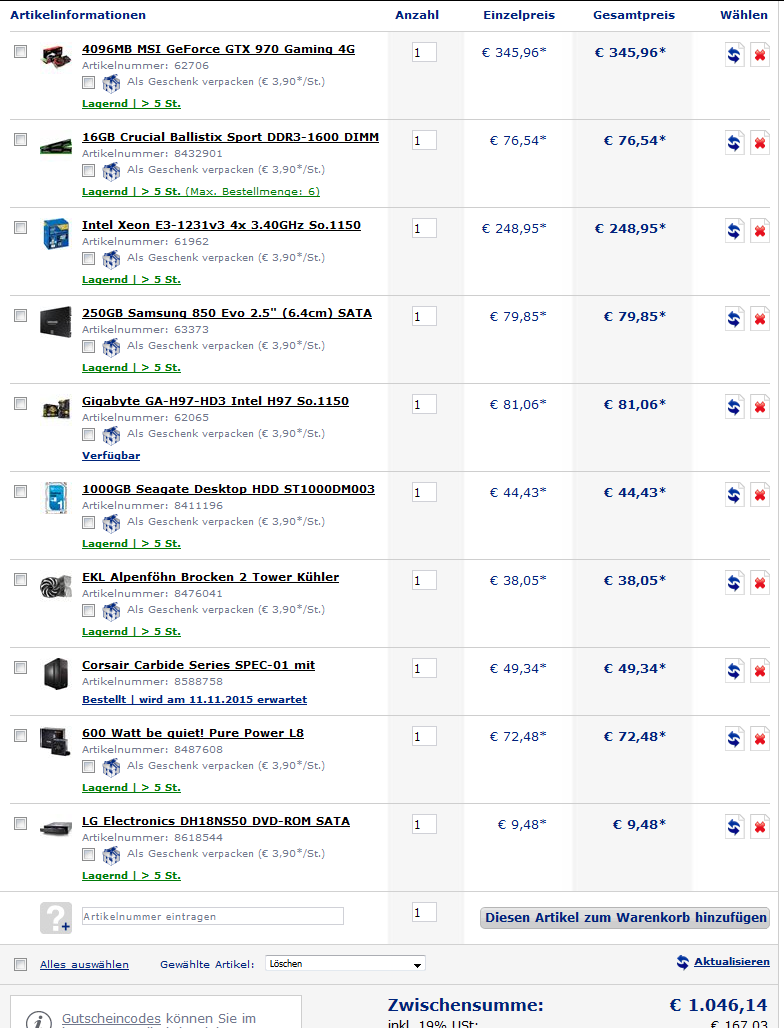Click the gift icon under Crucial Ballistix Sport
Image resolution: width=784 pixels, height=1028 pixels.
click(112, 170)
